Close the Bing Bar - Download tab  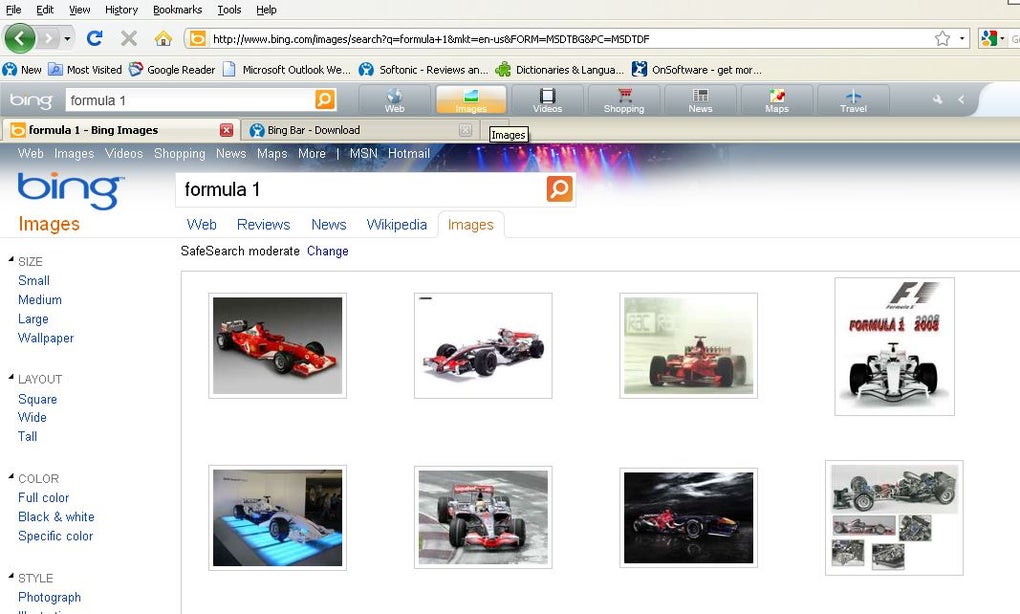(465, 130)
